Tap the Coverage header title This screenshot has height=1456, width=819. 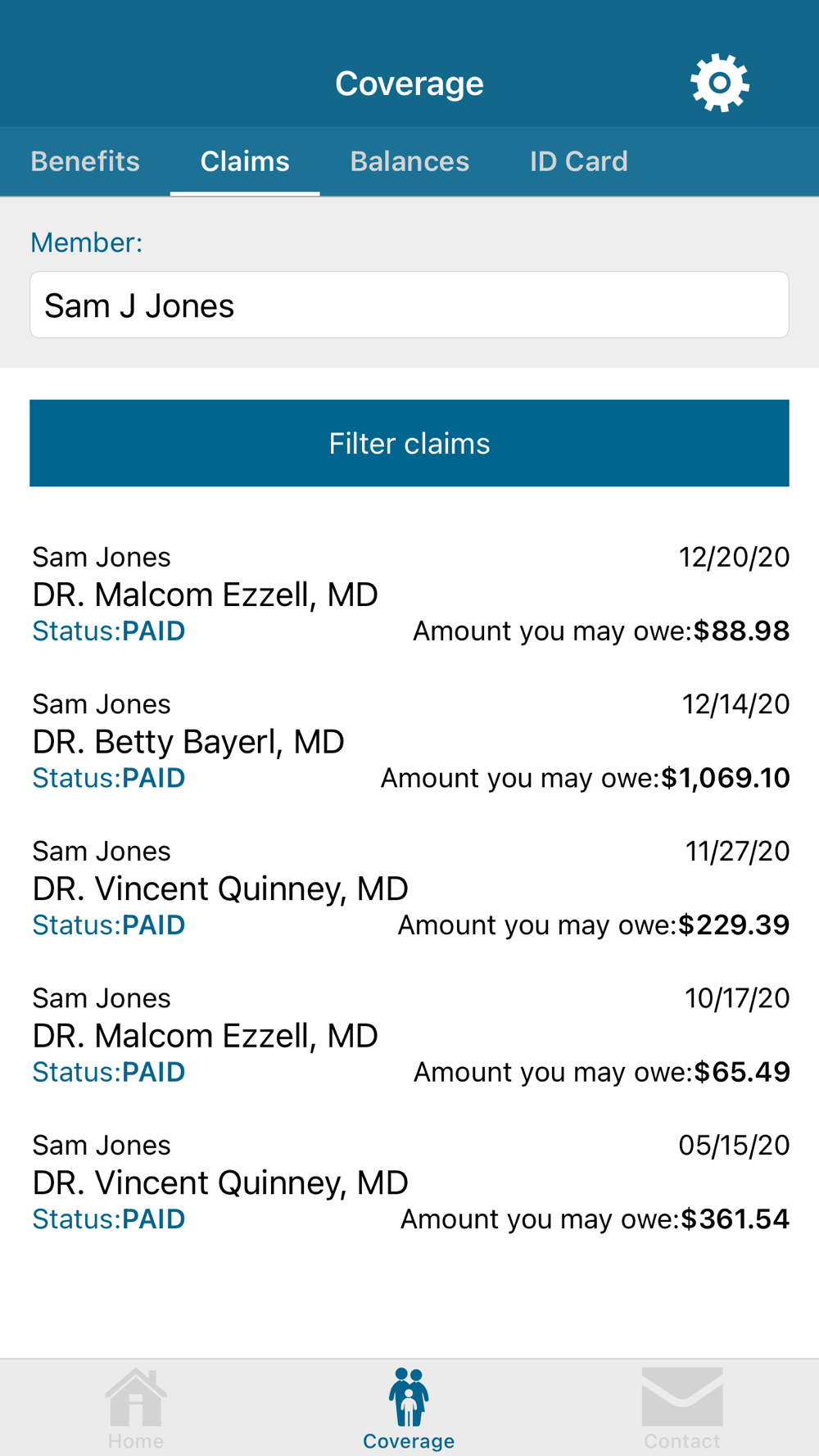coord(409,84)
